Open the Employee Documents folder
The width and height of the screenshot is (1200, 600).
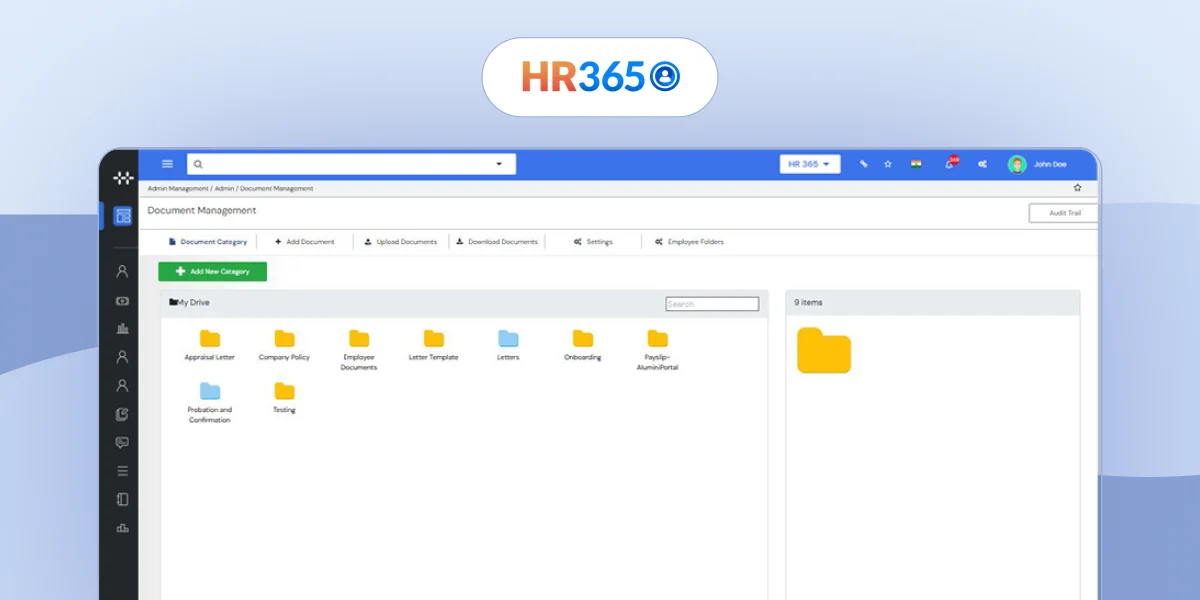pyautogui.click(x=359, y=350)
